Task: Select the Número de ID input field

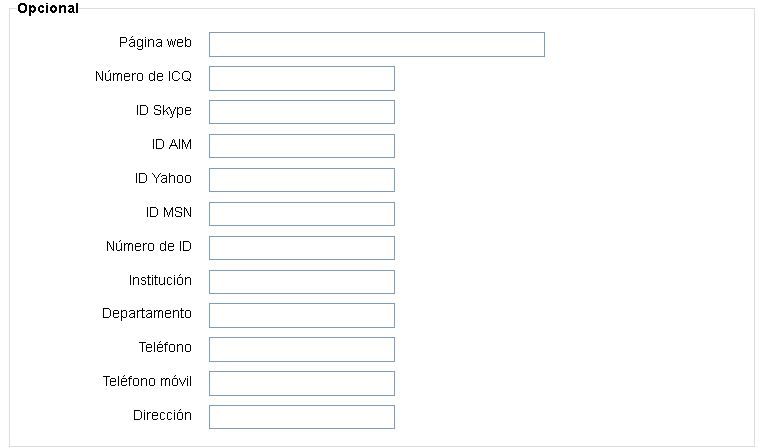Action: pos(301,248)
